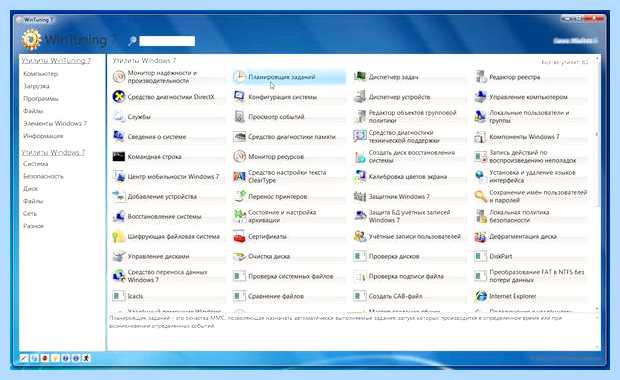
Task: Open Восстановление системы
Action: pyautogui.click(x=168, y=216)
